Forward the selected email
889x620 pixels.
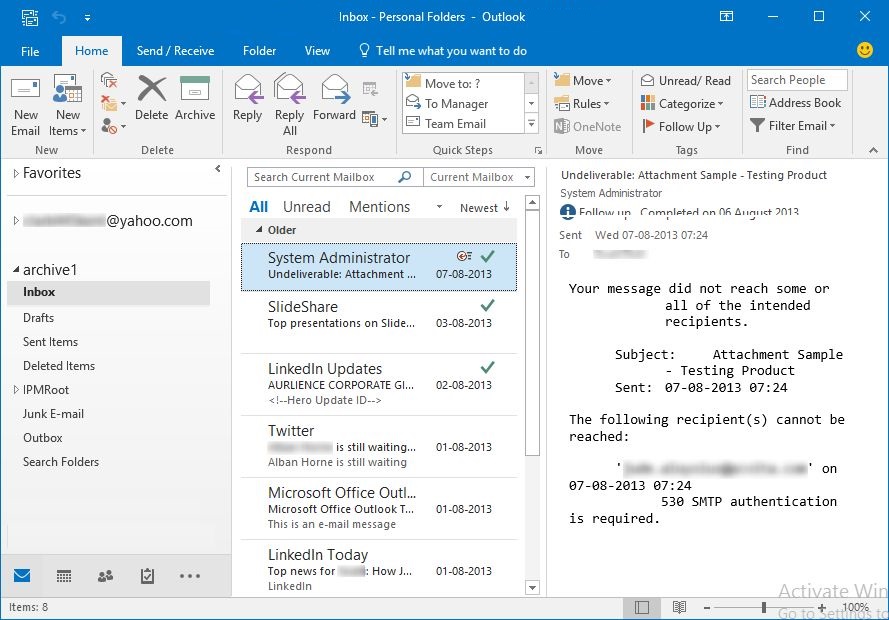(x=335, y=99)
